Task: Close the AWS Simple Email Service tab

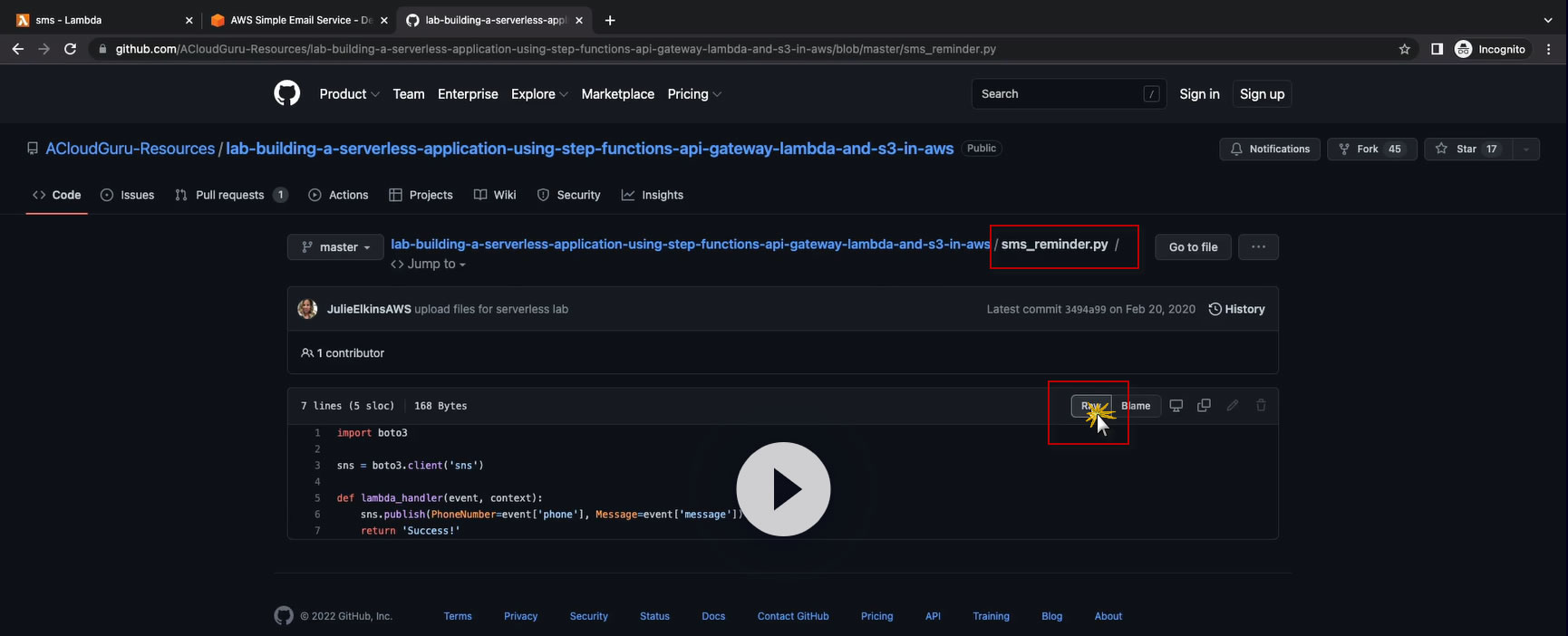Action: pyautogui.click(x=384, y=20)
